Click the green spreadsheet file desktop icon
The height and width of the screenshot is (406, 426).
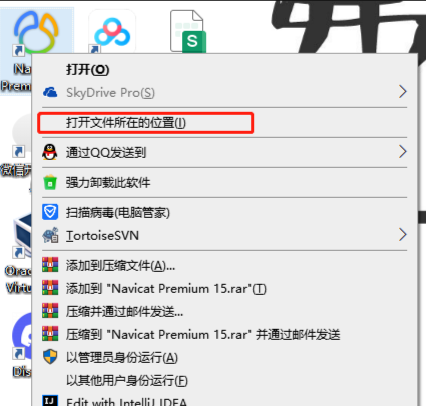[x=188, y=32]
